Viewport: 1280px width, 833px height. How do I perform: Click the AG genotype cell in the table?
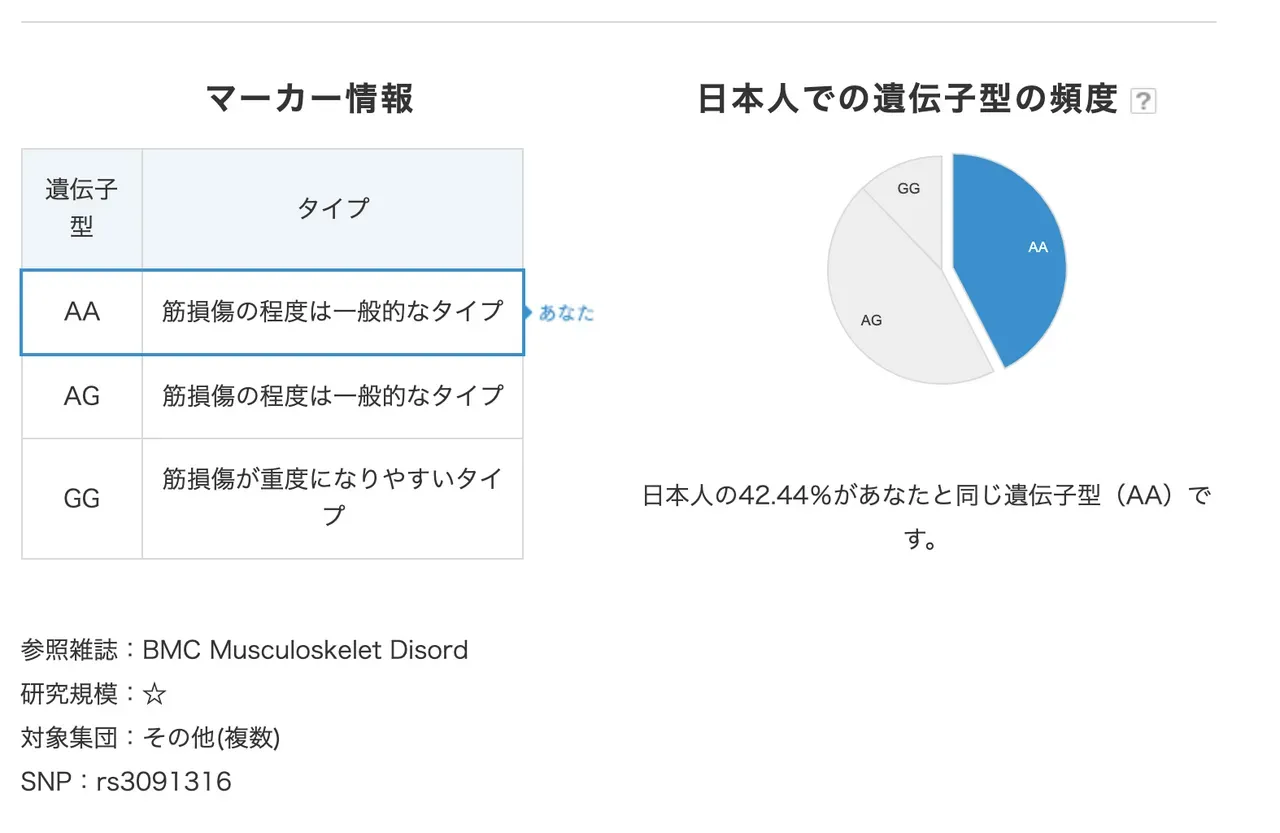(x=82, y=396)
